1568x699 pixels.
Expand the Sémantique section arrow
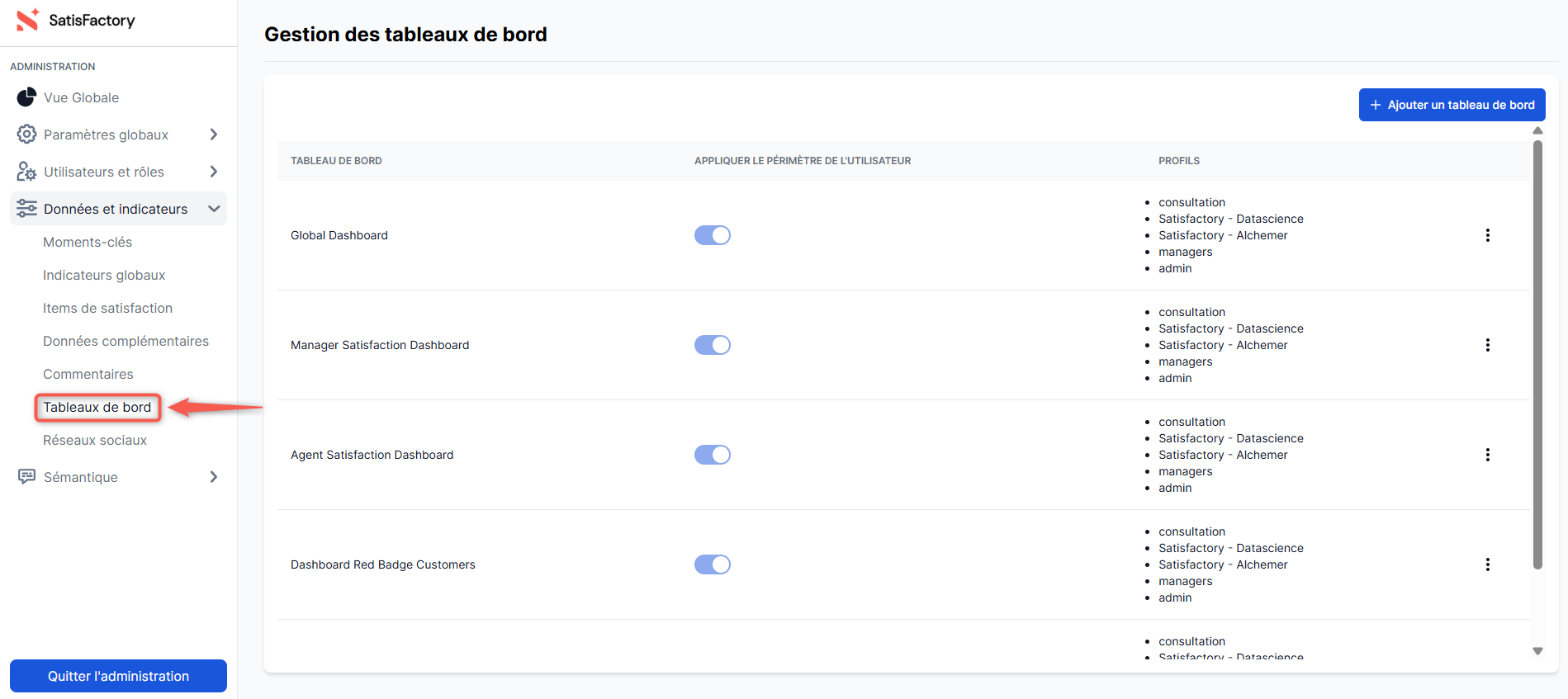coord(214,477)
